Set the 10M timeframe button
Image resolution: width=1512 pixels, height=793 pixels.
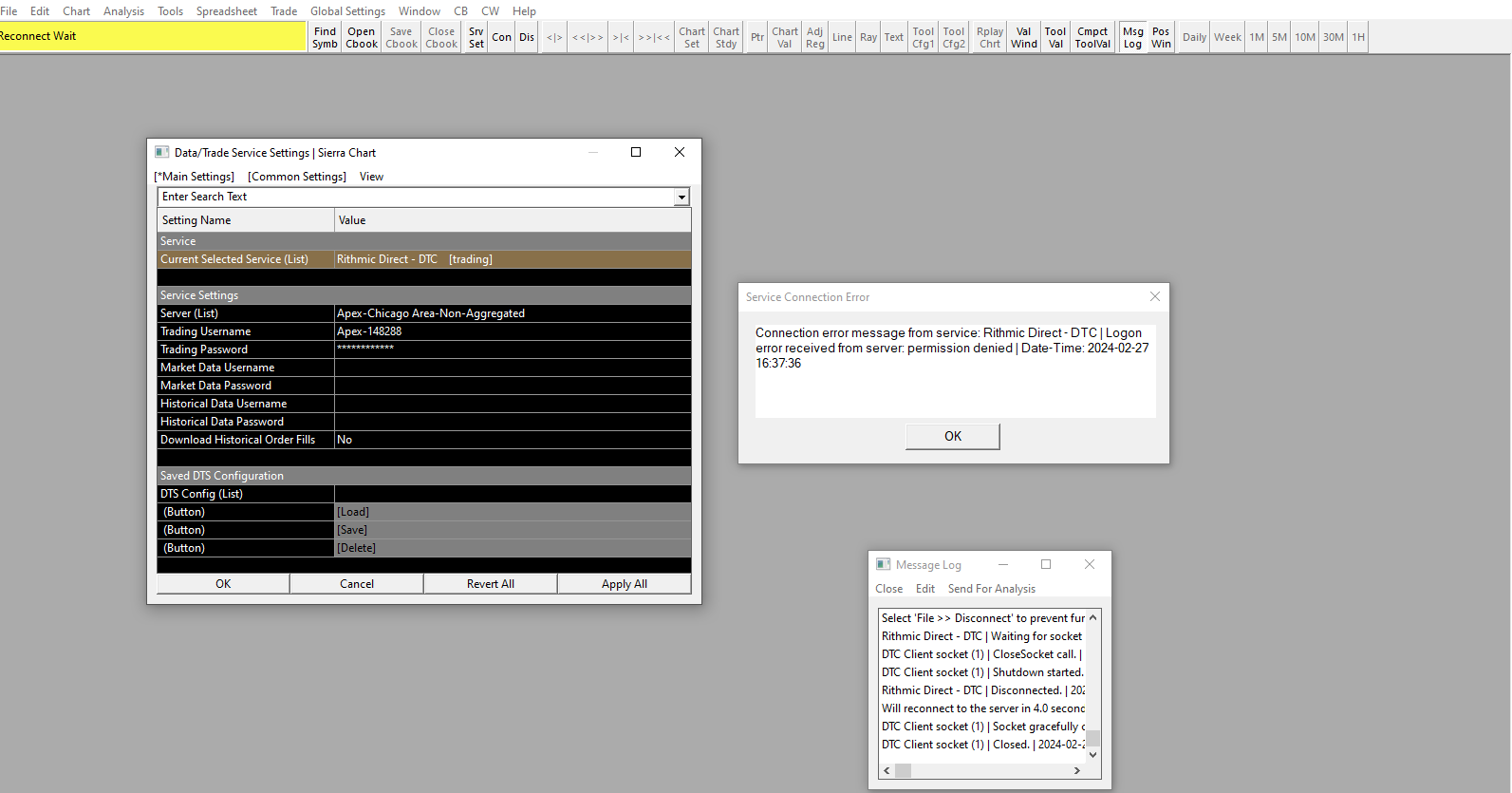point(1305,37)
